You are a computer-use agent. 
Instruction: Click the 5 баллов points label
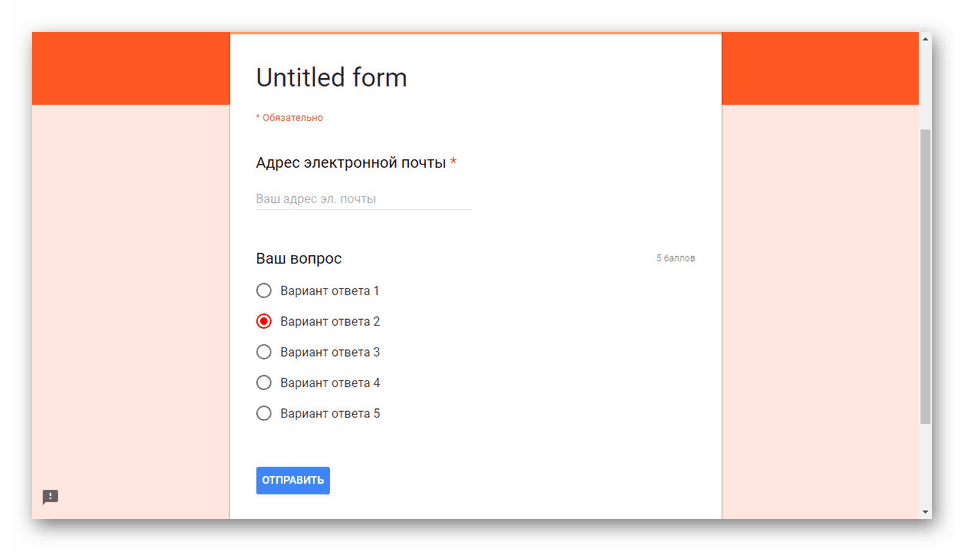(675, 259)
